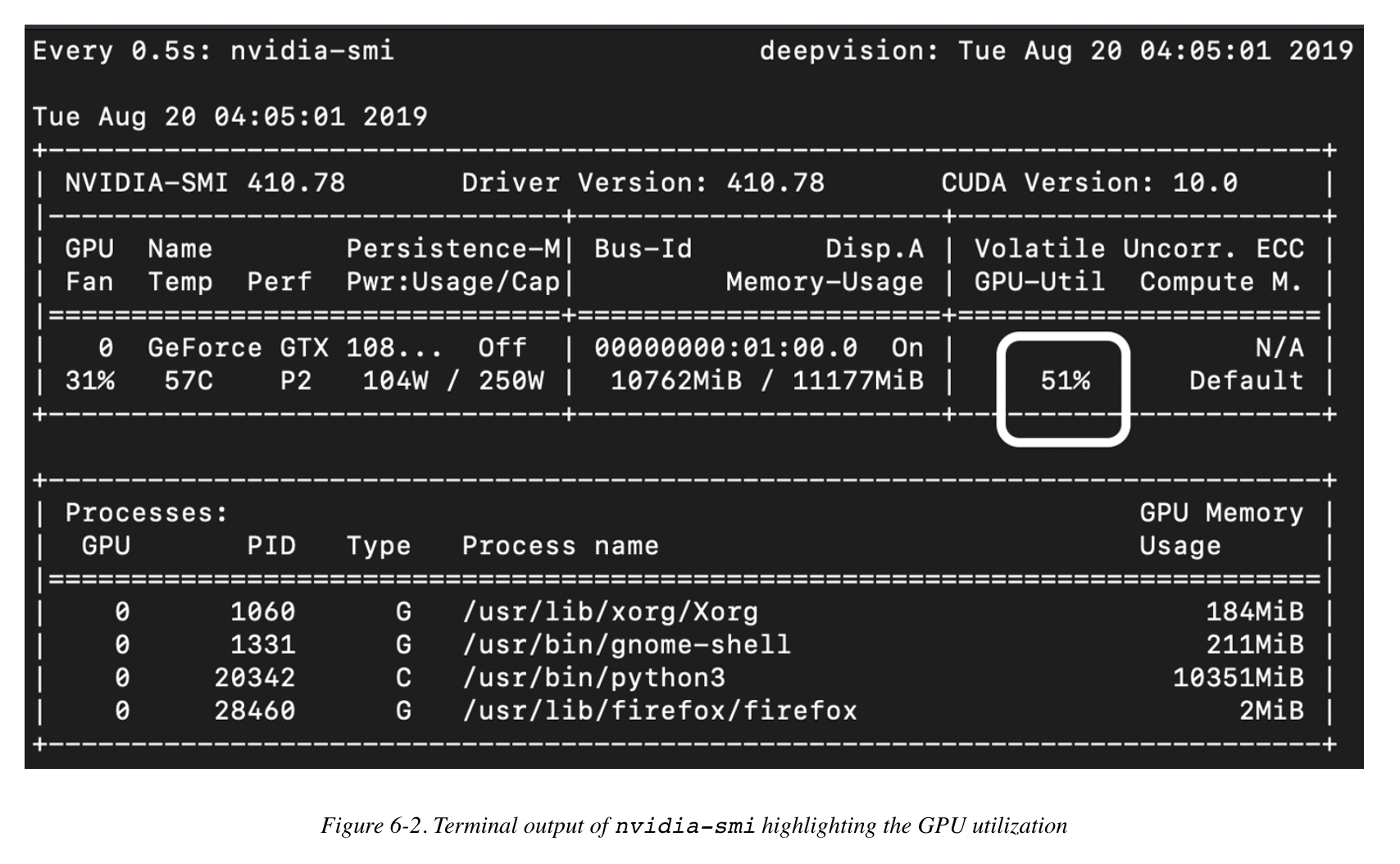Click the 'GPU Memory' column header

tap(1221, 512)
